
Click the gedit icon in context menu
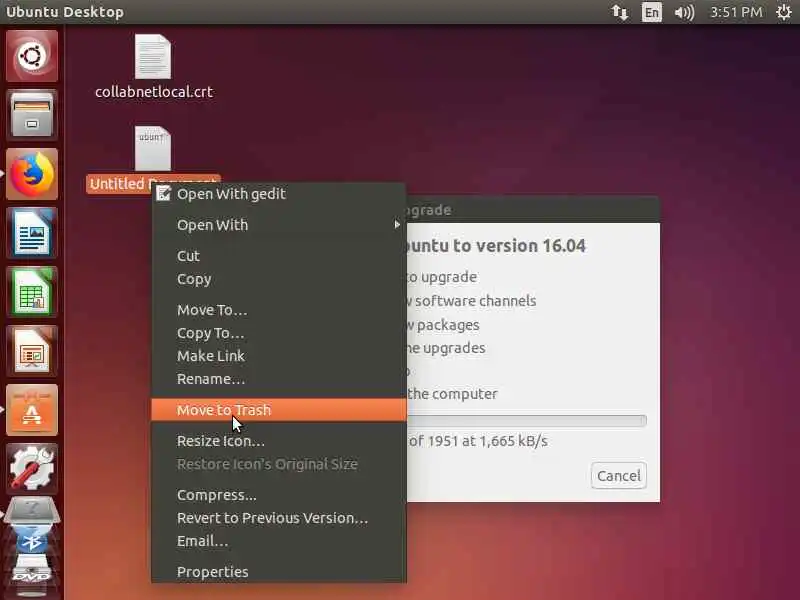163,193
